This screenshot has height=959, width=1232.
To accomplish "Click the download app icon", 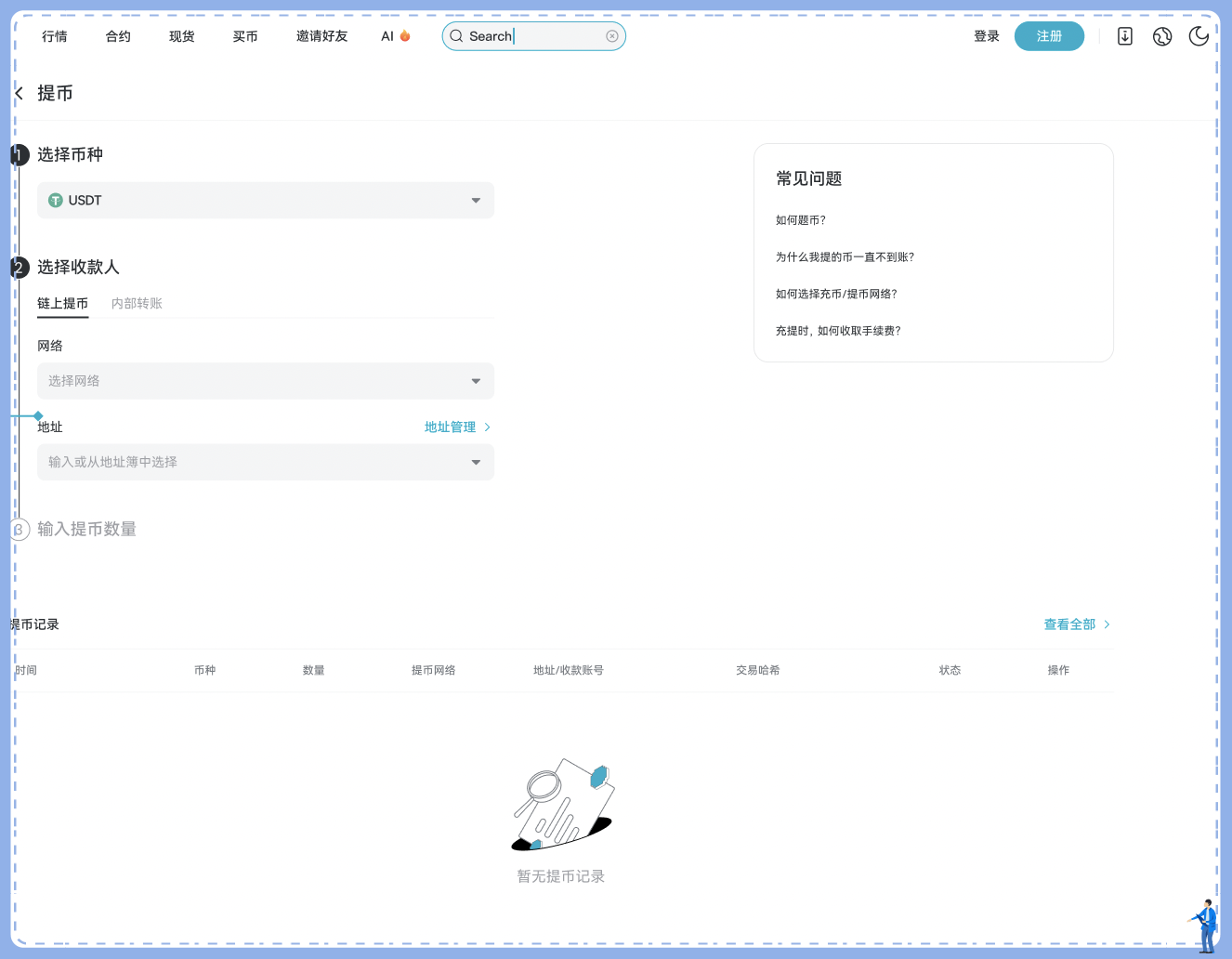I will pyautogui.click(x=1124, y=36).
